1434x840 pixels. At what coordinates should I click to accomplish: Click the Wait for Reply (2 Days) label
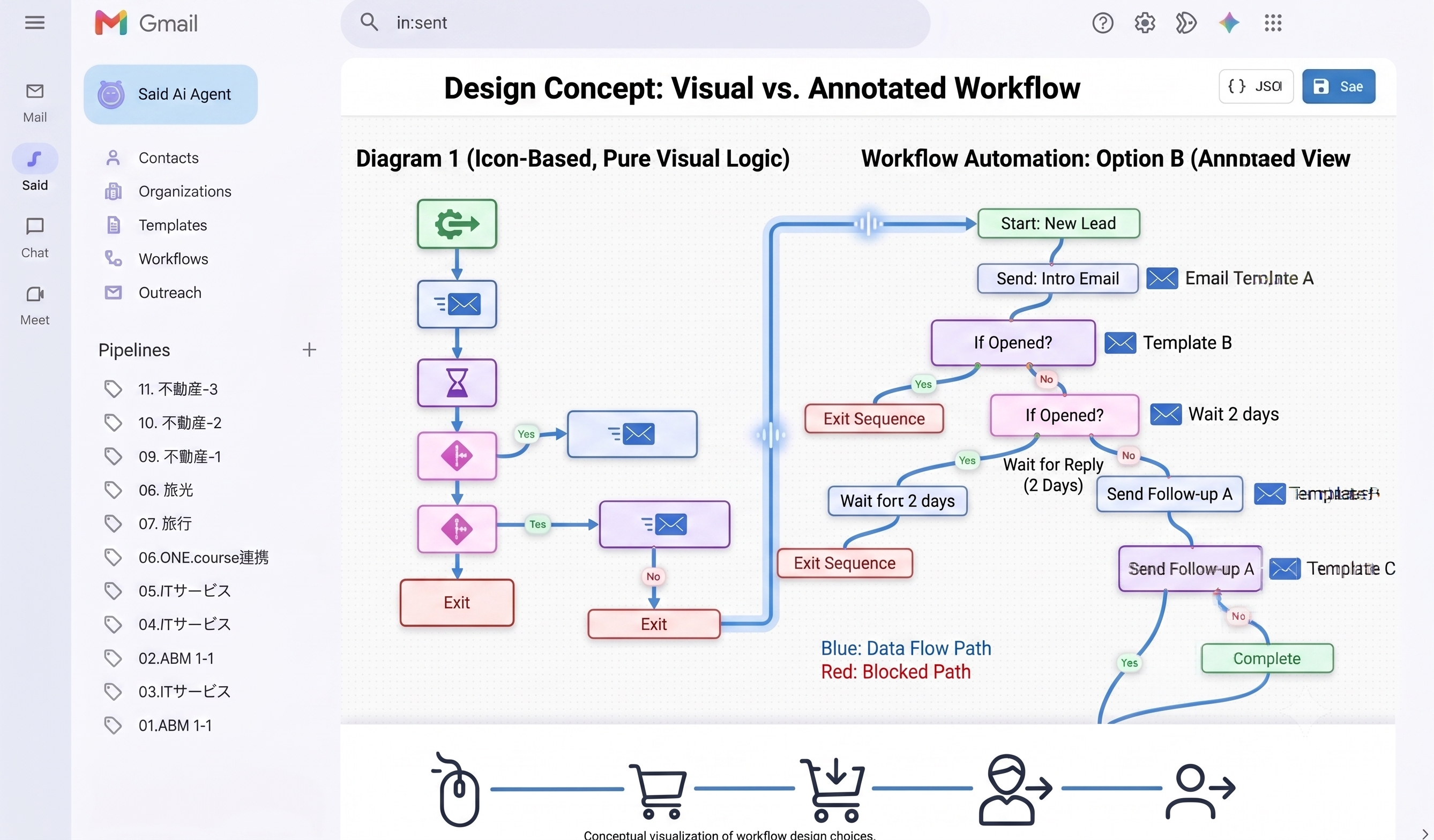(1054, 475)
